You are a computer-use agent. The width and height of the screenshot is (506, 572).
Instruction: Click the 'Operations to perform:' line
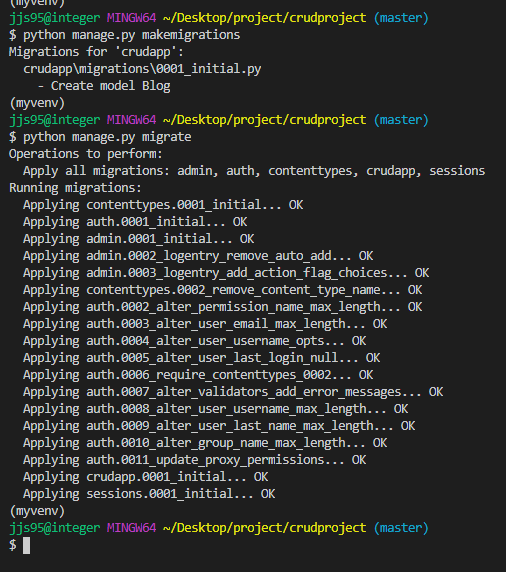click(86, 154)
